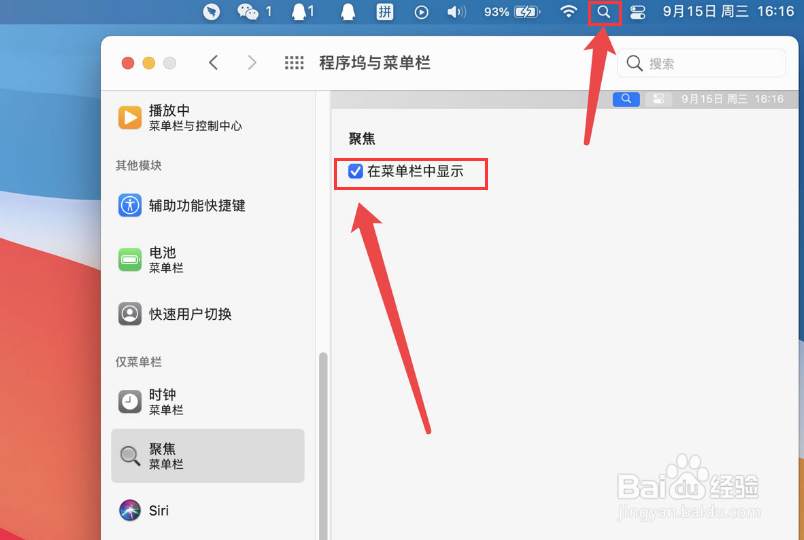Click the 仅菜单栏 section label
The height and width of the screenshot is (540, 804).
[138, 362]
